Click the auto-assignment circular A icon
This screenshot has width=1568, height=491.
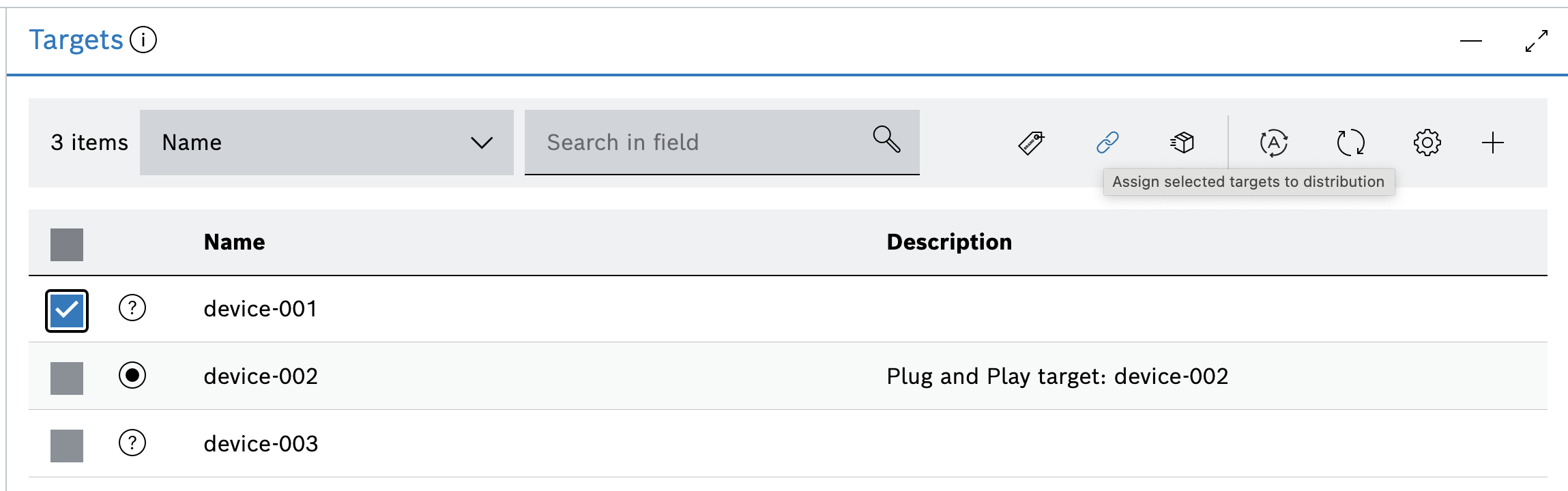point(1273,143)
